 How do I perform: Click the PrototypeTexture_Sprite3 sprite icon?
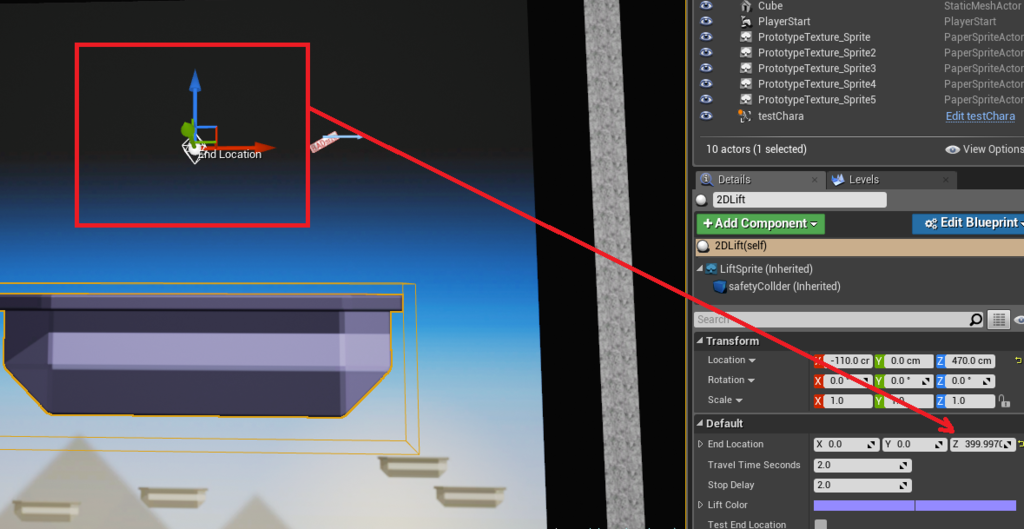(x=745, y=69)
